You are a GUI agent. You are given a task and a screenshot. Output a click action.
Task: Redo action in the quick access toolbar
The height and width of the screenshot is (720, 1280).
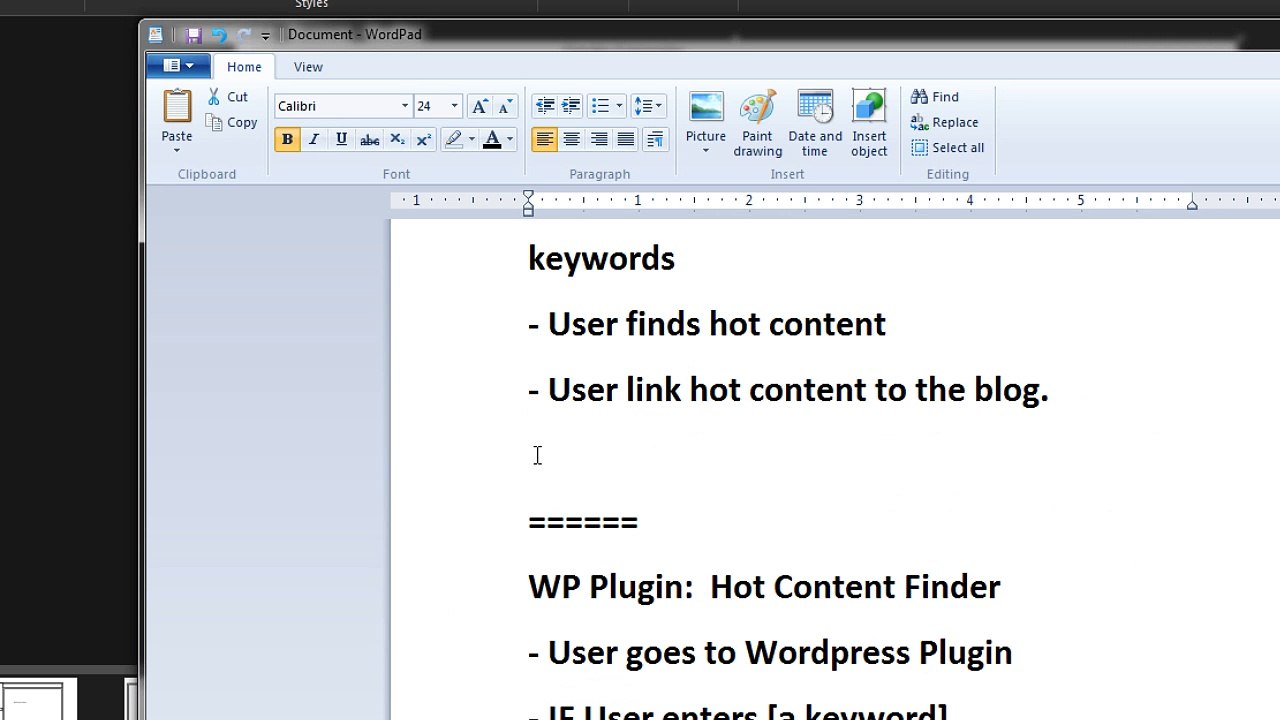click(244, 35)
